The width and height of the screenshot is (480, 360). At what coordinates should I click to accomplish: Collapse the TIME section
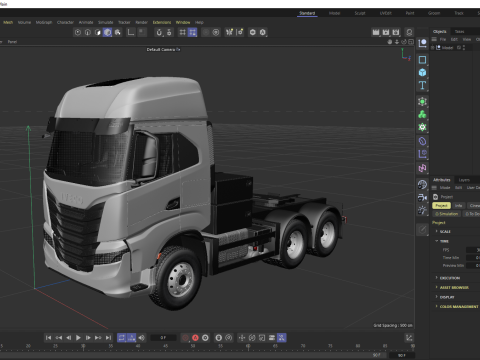pos(437,241)
